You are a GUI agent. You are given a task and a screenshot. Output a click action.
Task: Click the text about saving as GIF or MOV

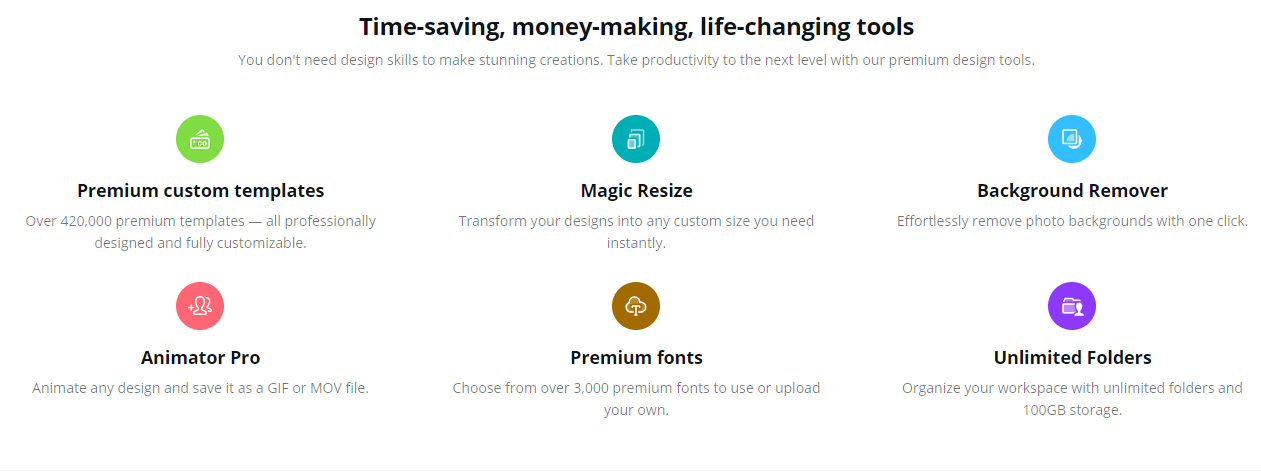pos(200,388)
